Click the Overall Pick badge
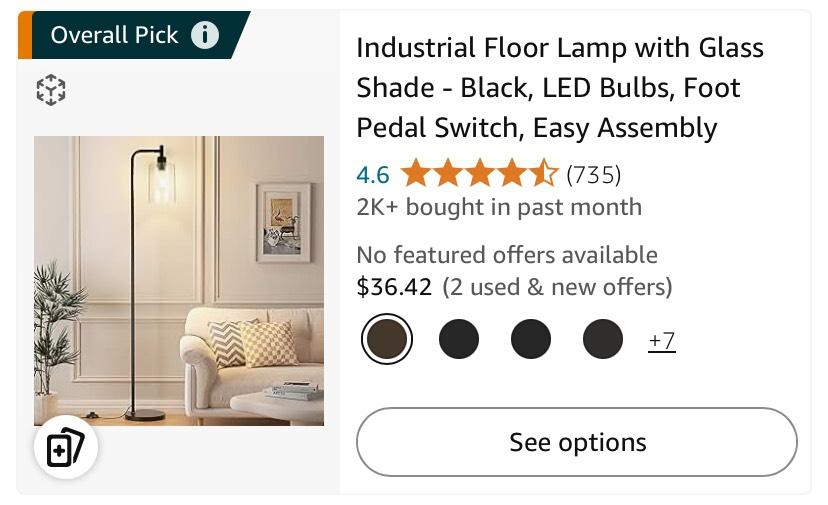This screenshot has width=828, height=505. tap(114, 35)
